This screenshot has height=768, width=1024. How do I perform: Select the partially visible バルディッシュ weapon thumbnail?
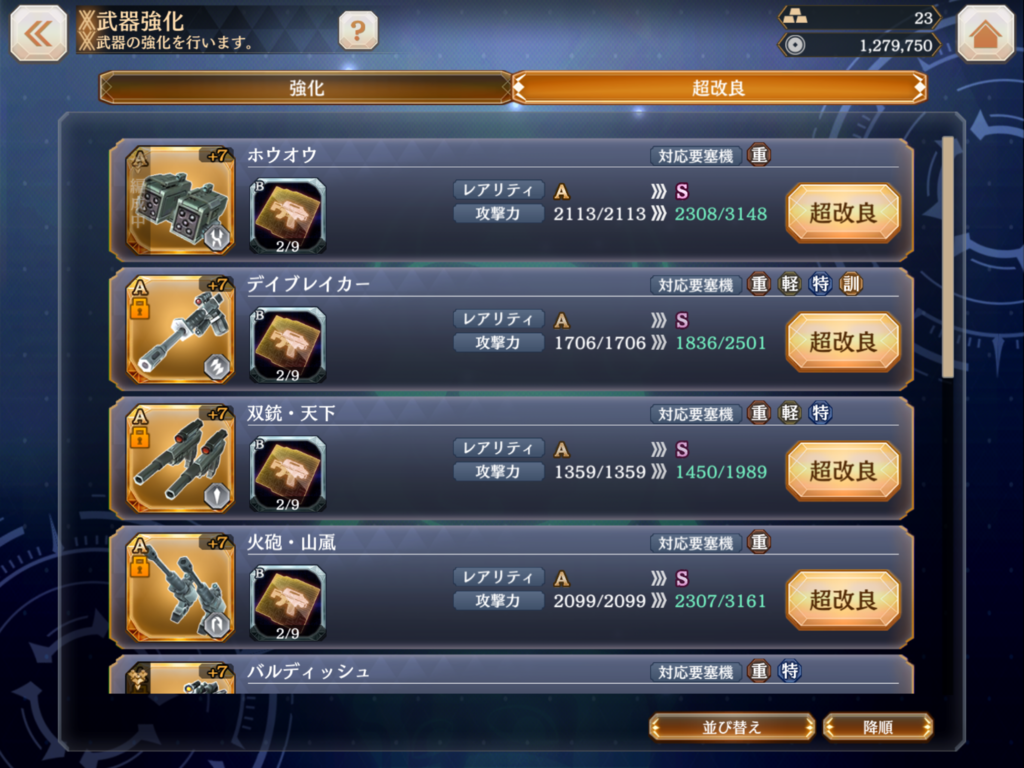(x=180, y=678)
